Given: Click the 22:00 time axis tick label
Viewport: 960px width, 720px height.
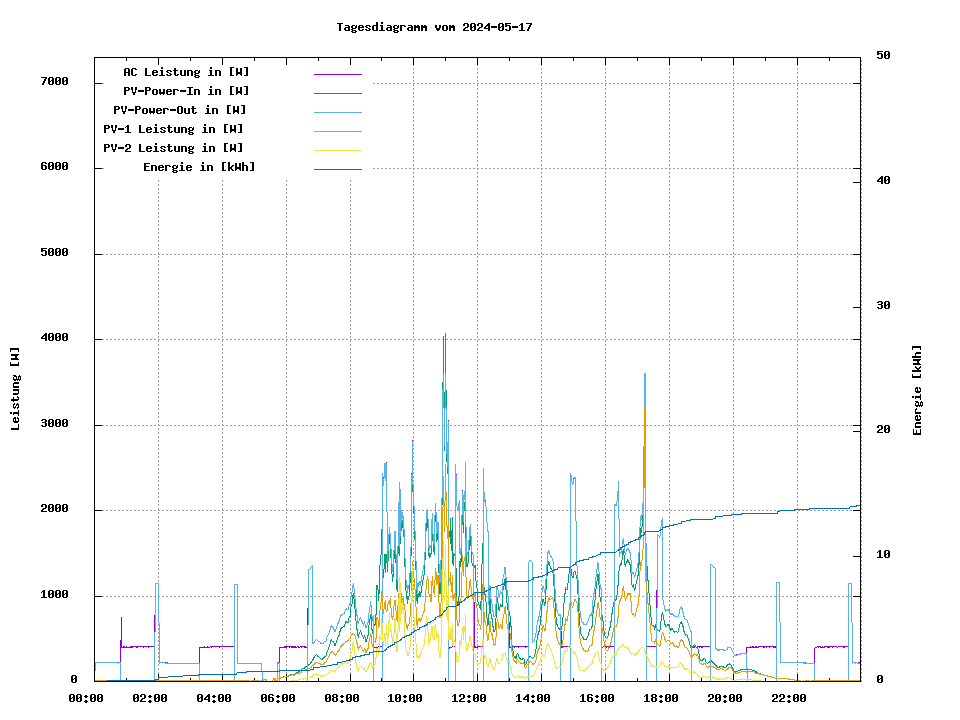Looking at the screenshot, I should 789,698.
